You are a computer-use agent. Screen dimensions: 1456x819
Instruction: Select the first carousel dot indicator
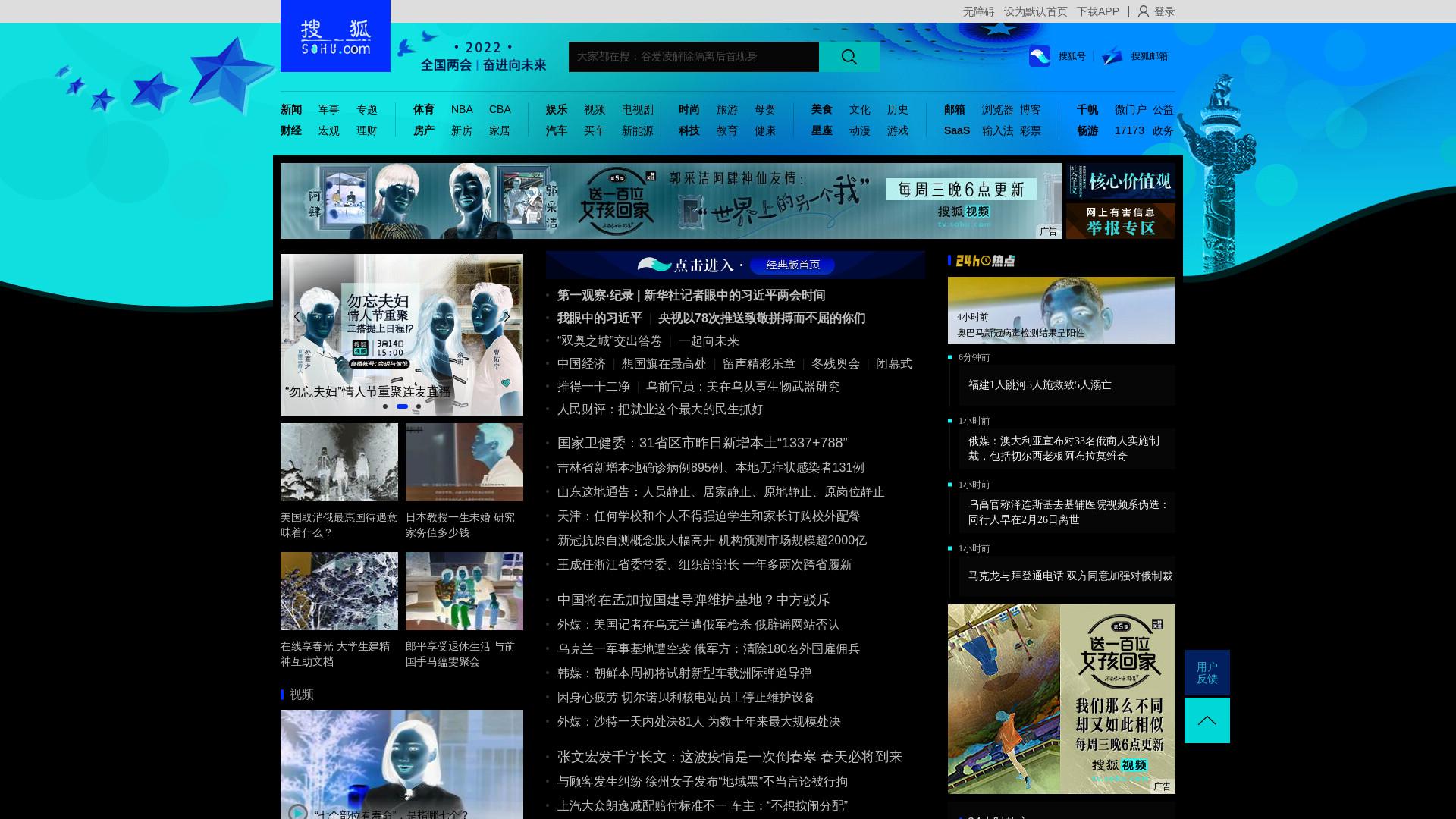pos(385,406)
